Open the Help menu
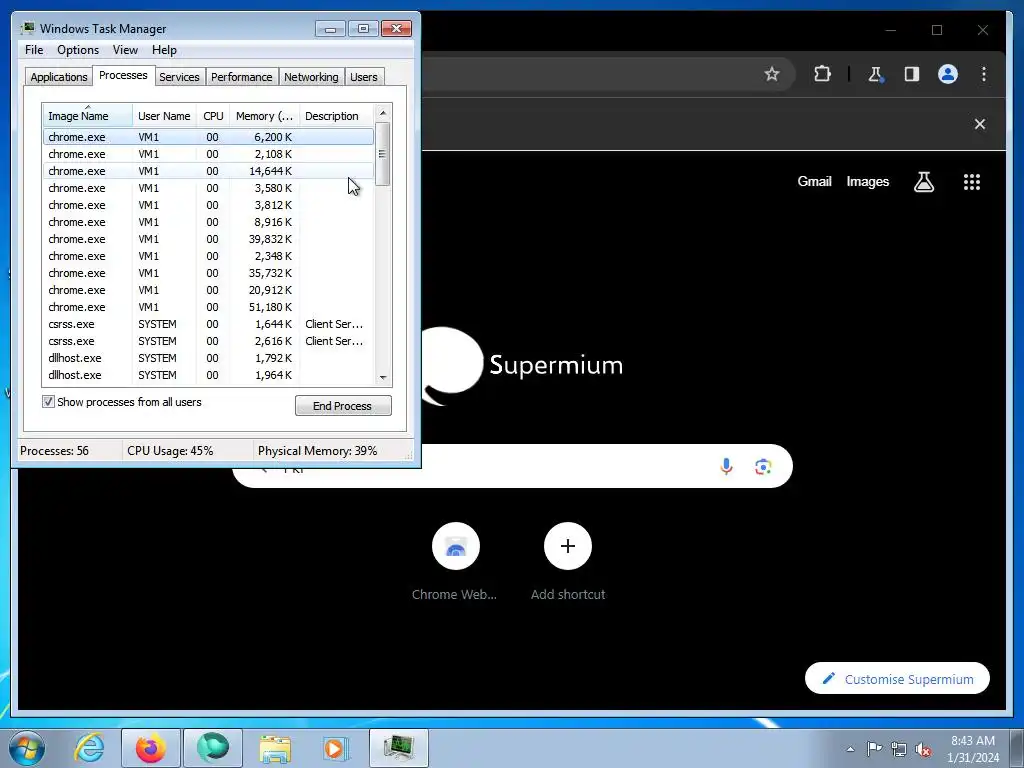 (x=164, y=50)
